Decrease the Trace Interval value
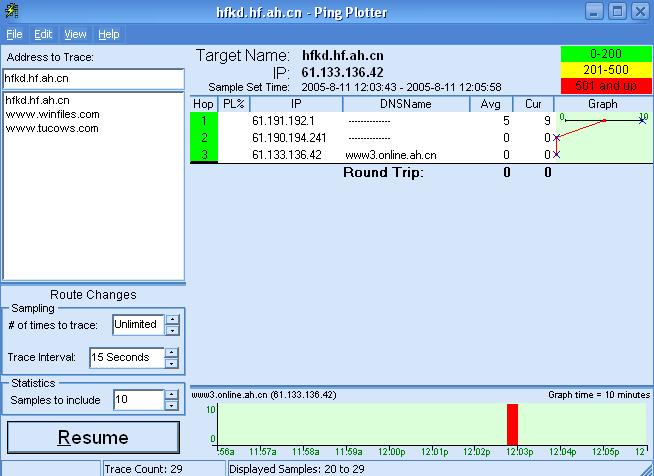The height and width of the screenshot is (476, 654). [x=172, y=362]
